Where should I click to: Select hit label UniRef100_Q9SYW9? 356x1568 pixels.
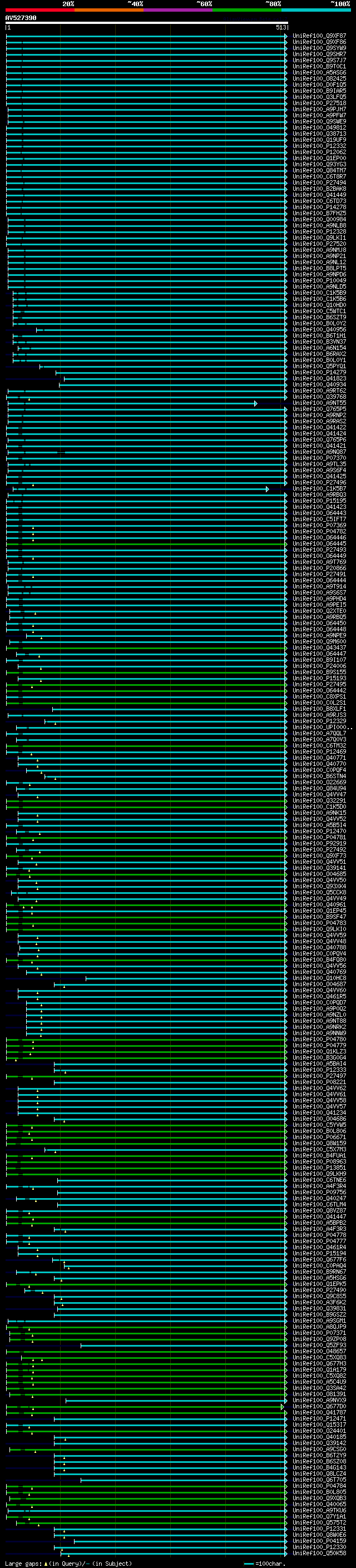pyautogui.click(x=319, y=48)
